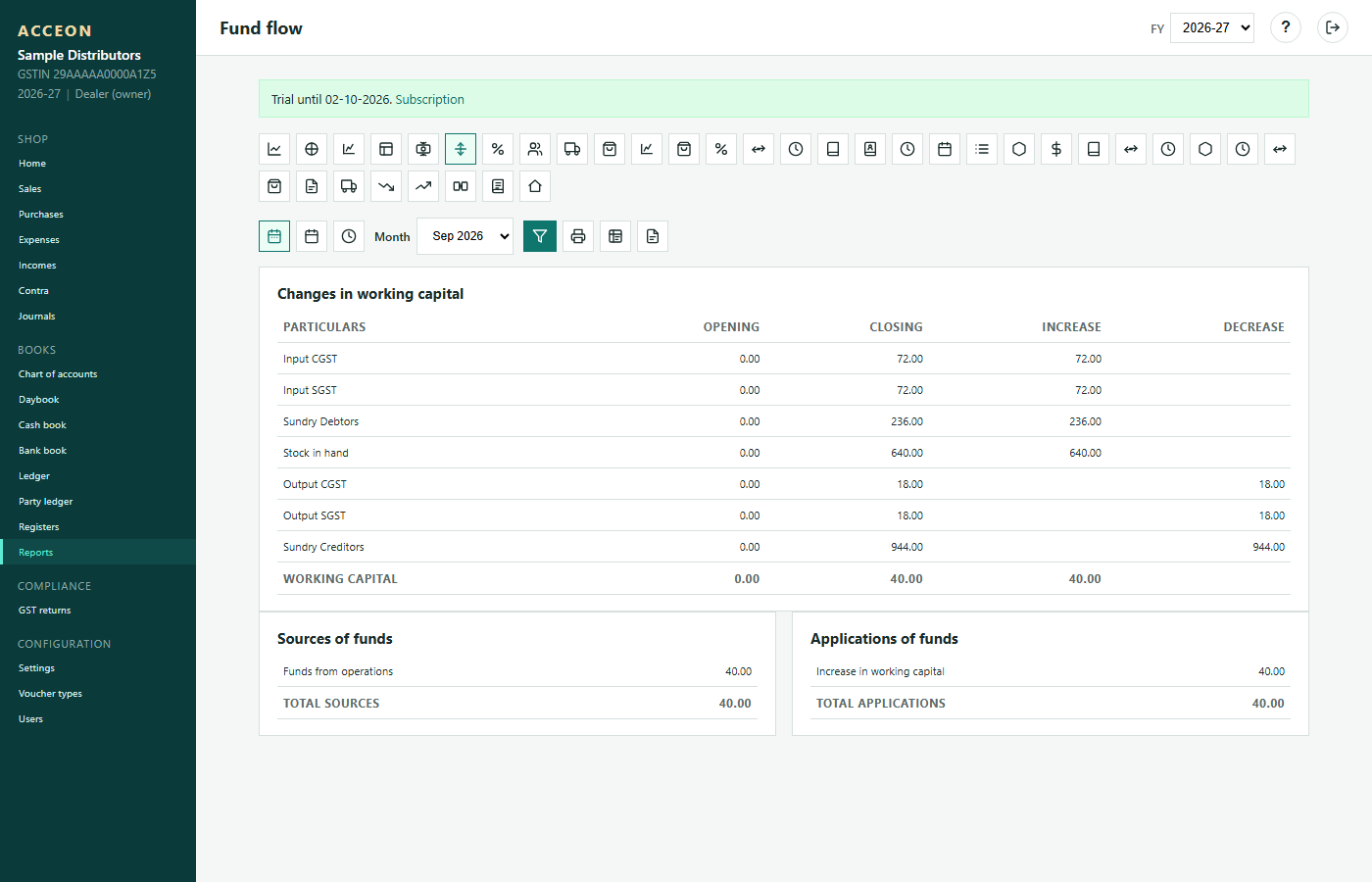Screen dimensions: 1372x882
Task: Log out using the exit icon
Action: [1333, 27]
